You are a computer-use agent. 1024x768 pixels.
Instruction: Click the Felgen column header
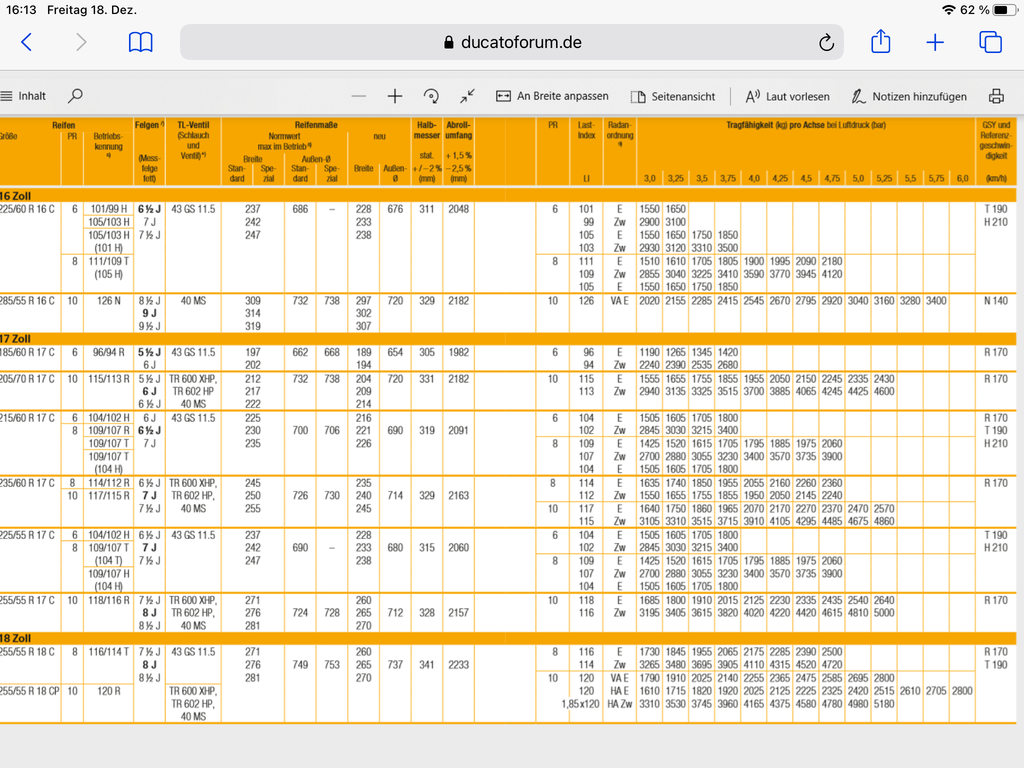pos(149,125)
